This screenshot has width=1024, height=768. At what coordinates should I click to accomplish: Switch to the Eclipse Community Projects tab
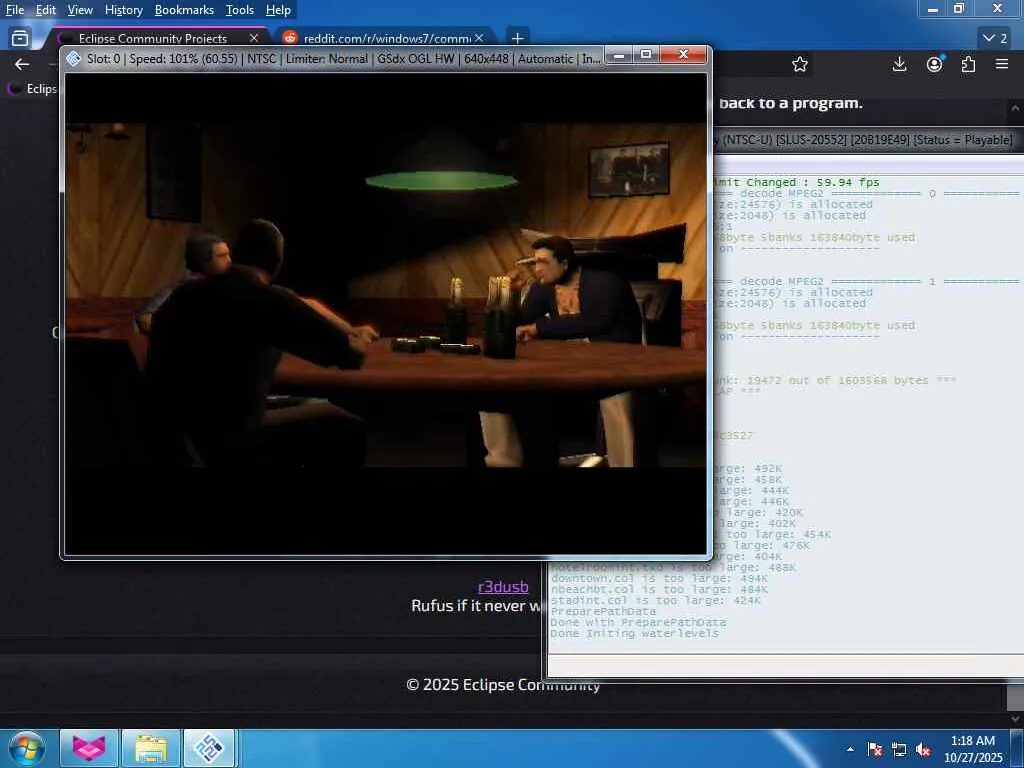click(152, 39)
